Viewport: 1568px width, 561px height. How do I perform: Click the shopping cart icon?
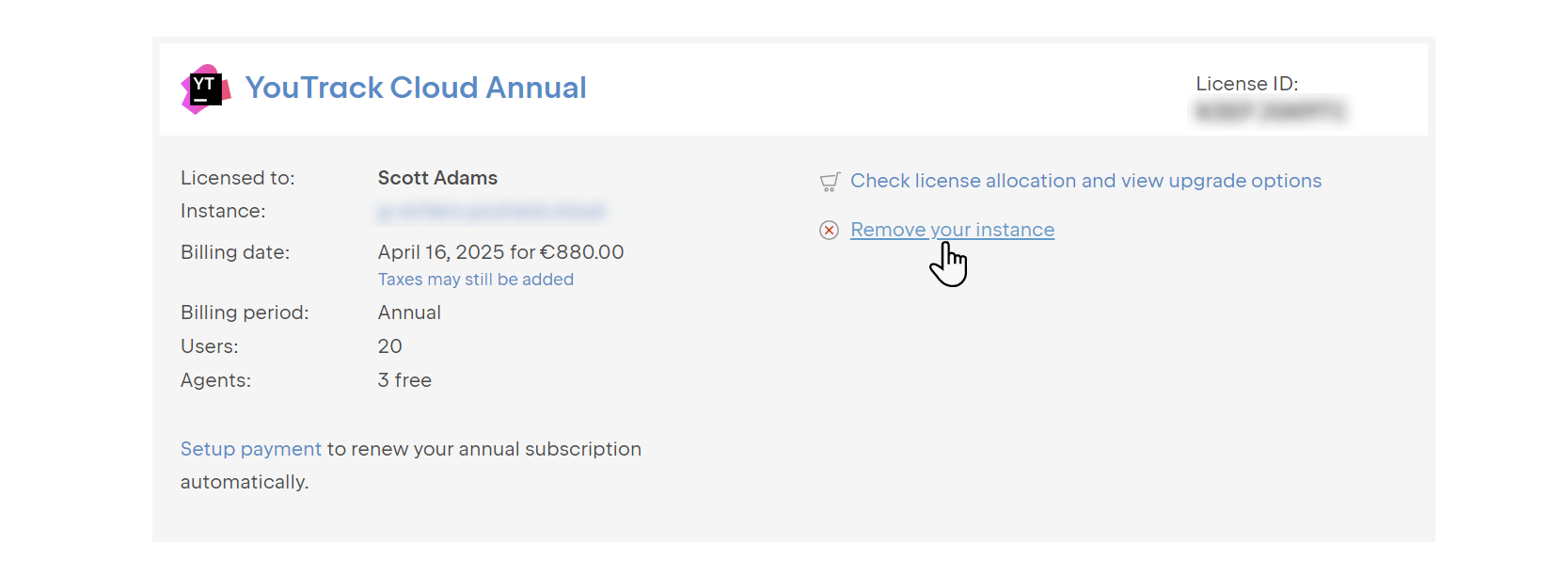[829, 182]
